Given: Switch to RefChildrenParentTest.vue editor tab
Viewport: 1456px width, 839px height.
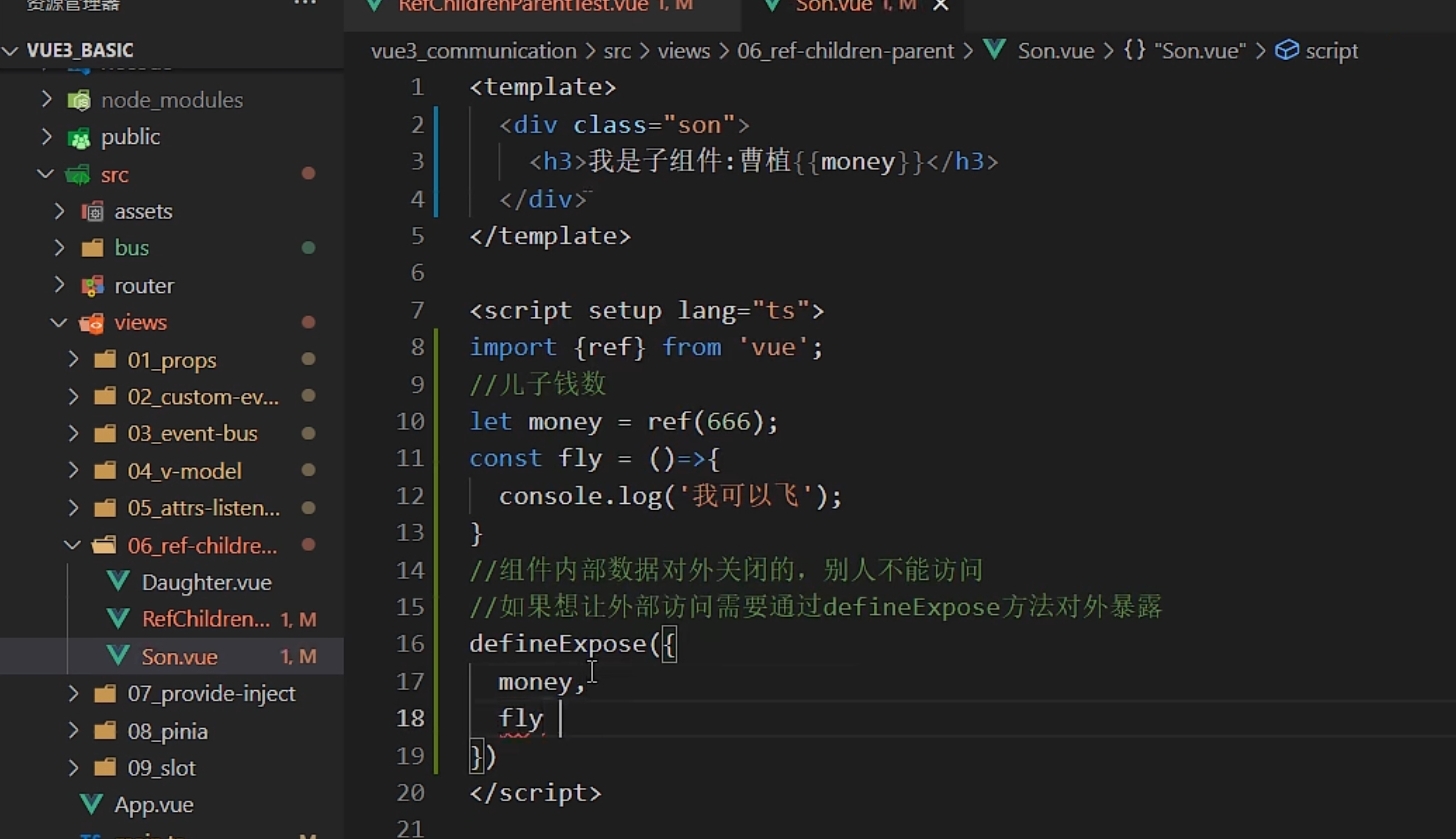Looking at the screenshot, I should click(523, 6).
